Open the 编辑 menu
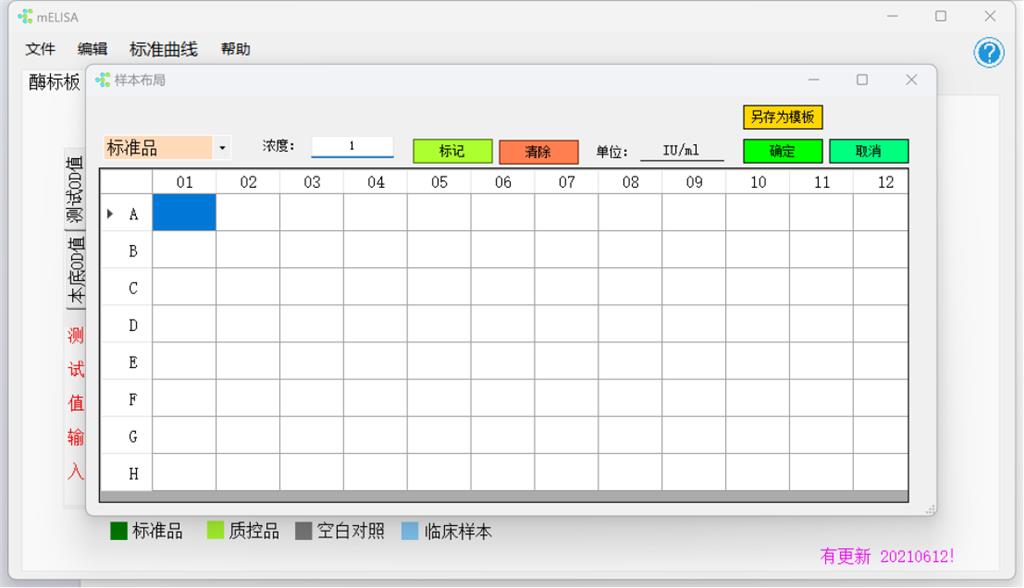The width and height of the screenshot is (1024, 588). coord(92,49)
